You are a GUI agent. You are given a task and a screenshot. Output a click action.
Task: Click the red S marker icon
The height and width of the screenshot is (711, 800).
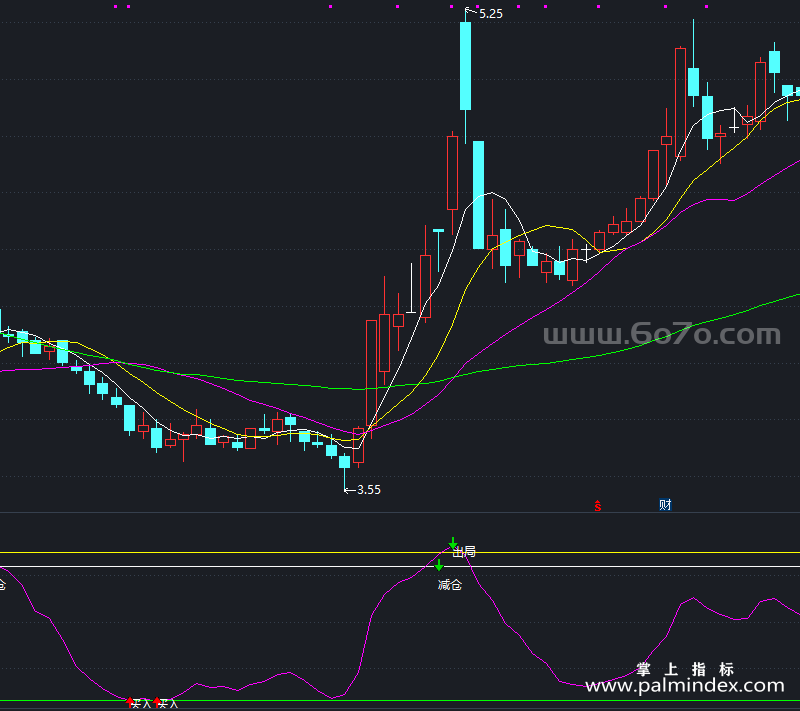coord(597,505)
